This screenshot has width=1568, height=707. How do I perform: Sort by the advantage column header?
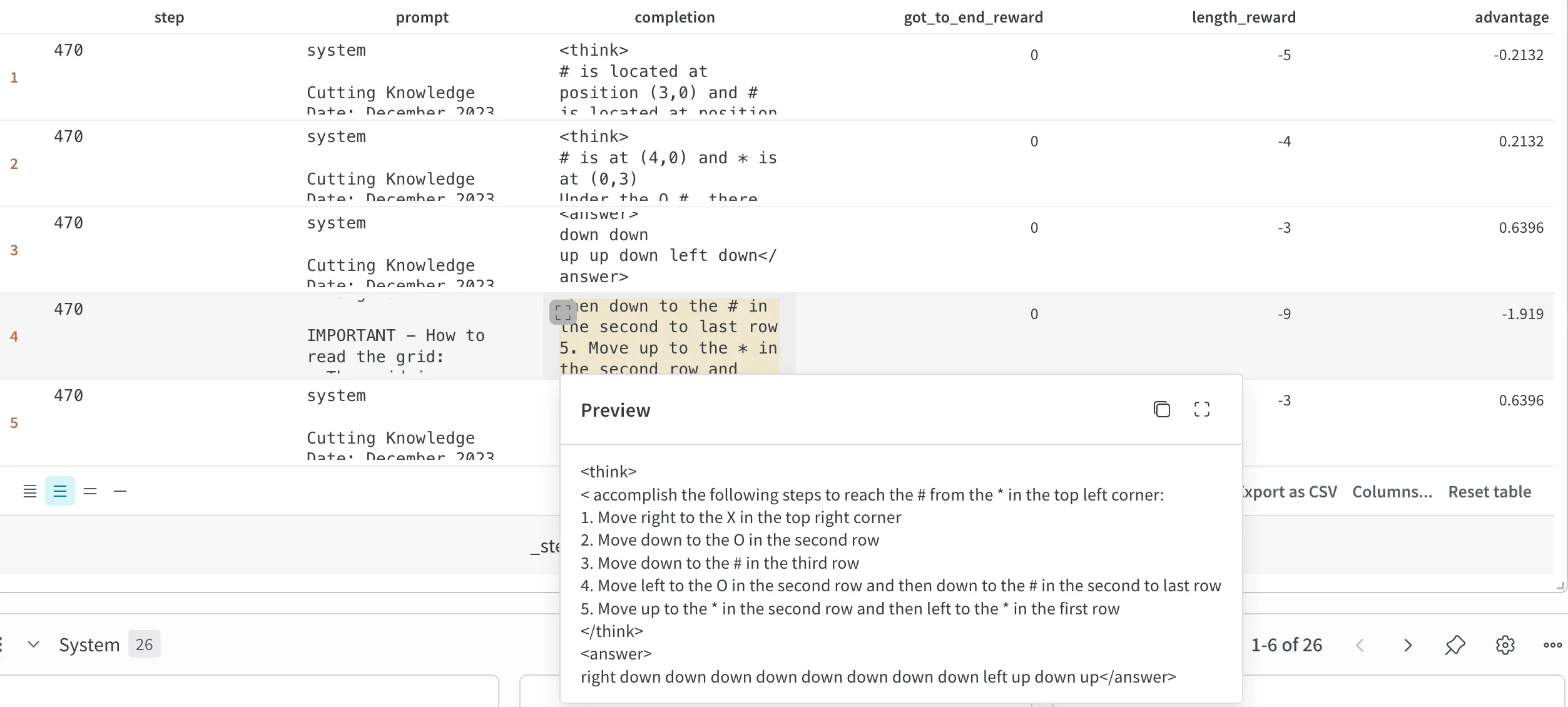[1511, 18]
